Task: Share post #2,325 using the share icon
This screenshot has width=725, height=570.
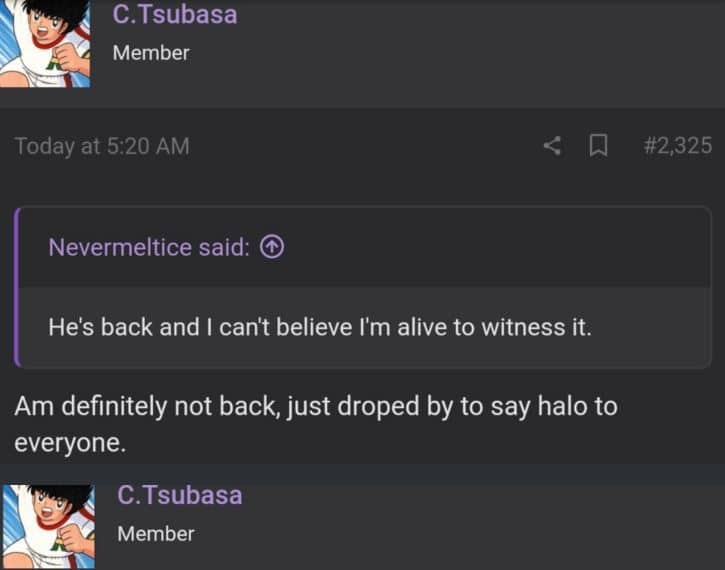Action: point(552,146)
